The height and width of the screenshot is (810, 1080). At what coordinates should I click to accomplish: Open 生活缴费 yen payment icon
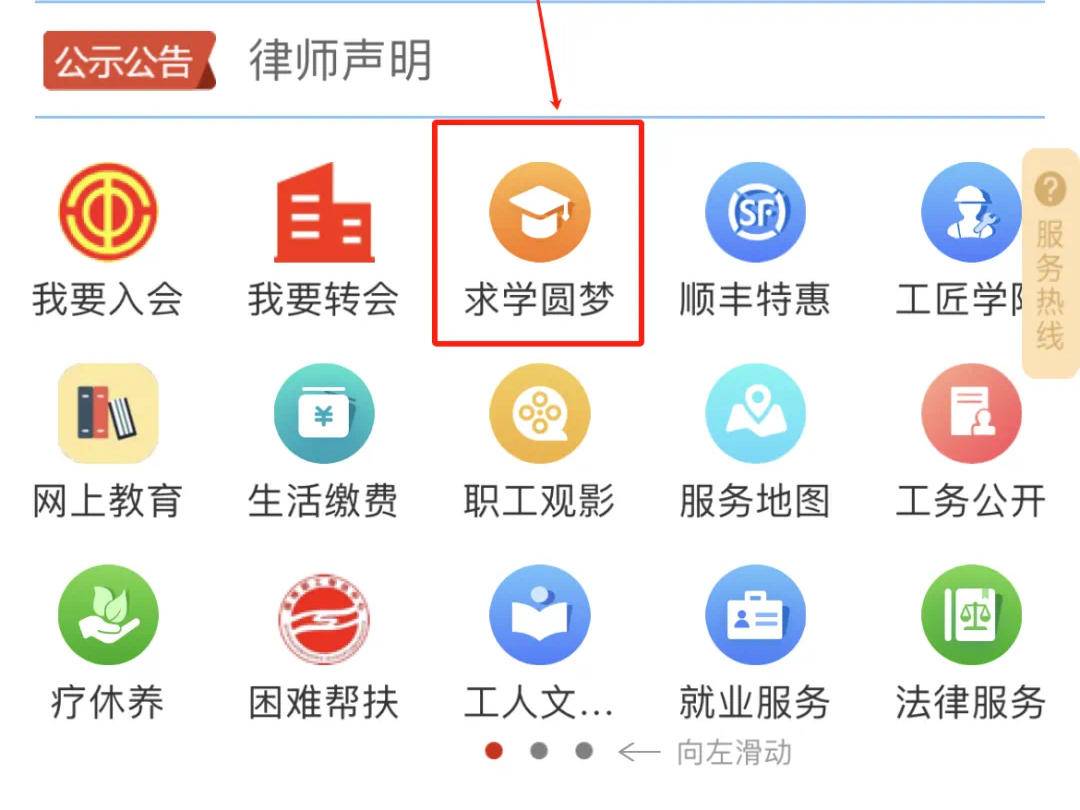pyautogui.click(x=324, y=413)
